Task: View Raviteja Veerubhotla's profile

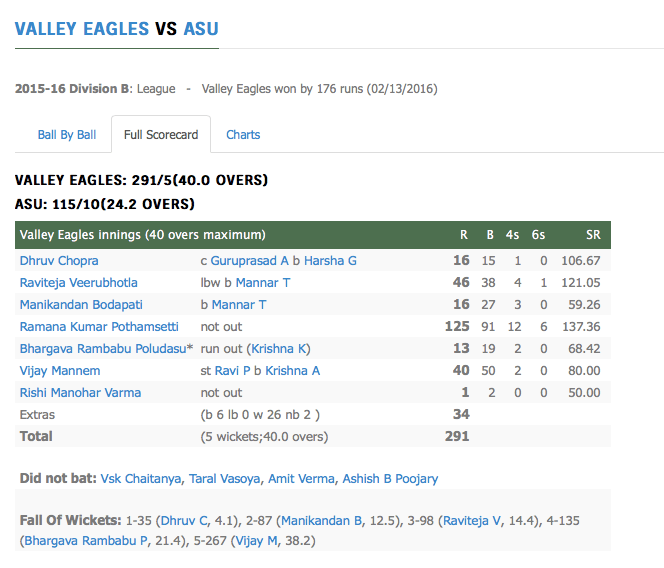Action: click(x=79, y=282)
